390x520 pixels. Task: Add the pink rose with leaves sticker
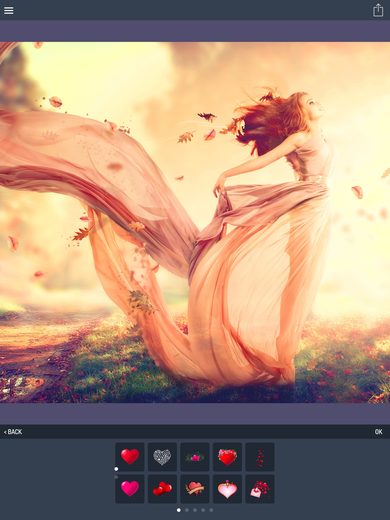tap(195, 457)
